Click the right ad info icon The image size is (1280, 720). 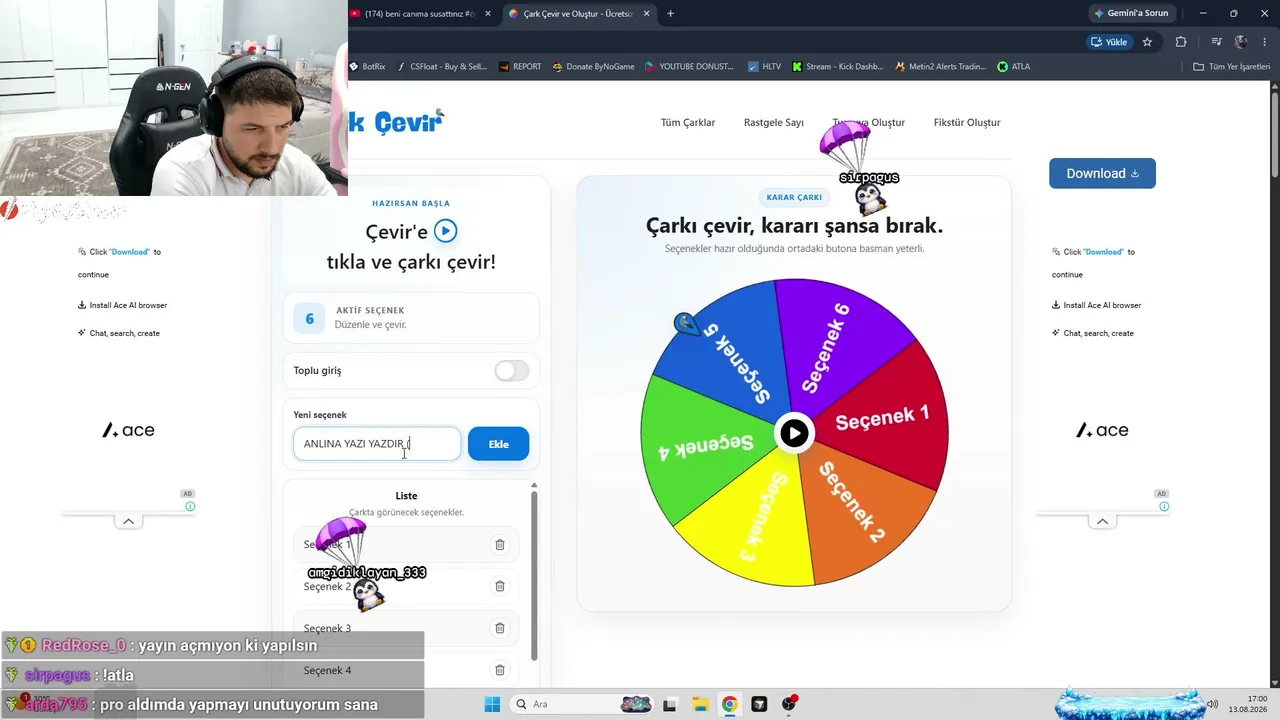(1164, 507)
